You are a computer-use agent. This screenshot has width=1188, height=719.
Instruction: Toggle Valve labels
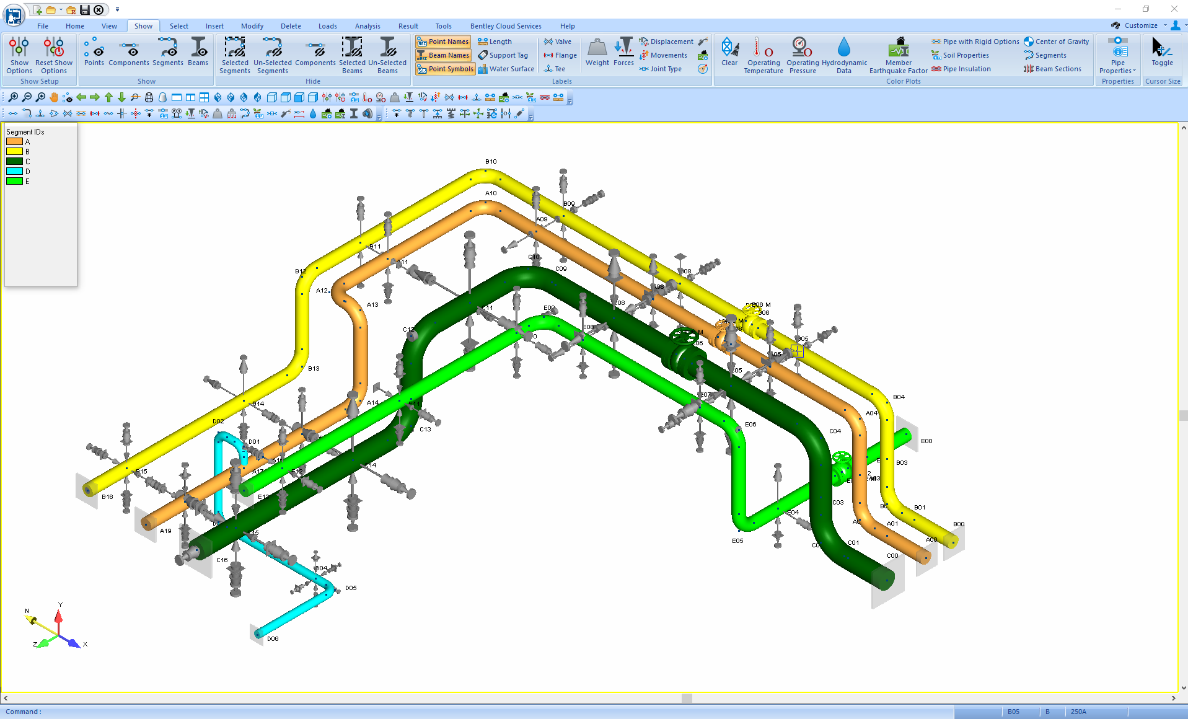(558, 42)
